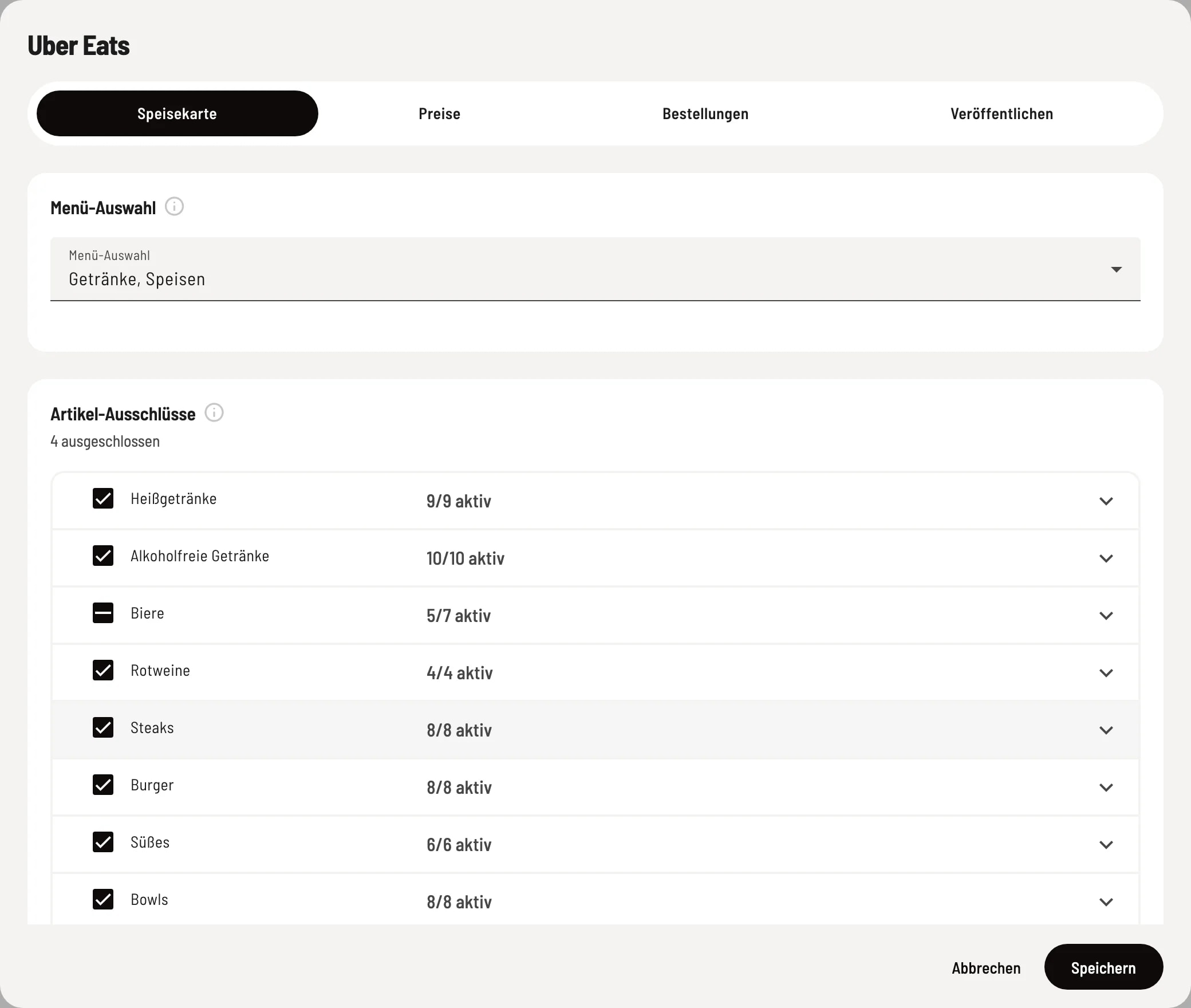Click the '4/4 aktiv' count for Rotweine
The width and height of the screenshot is (1191, 1008).
[459, 673]
